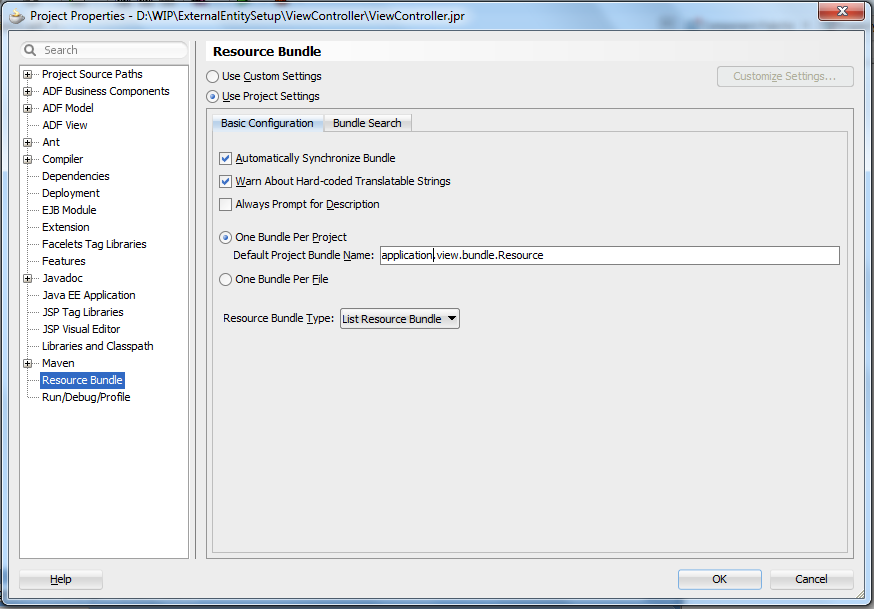The height and width of the screenshot is (609, 874).
Task: Switch to Bundle Search tab
Action: (x=367, y=123)
